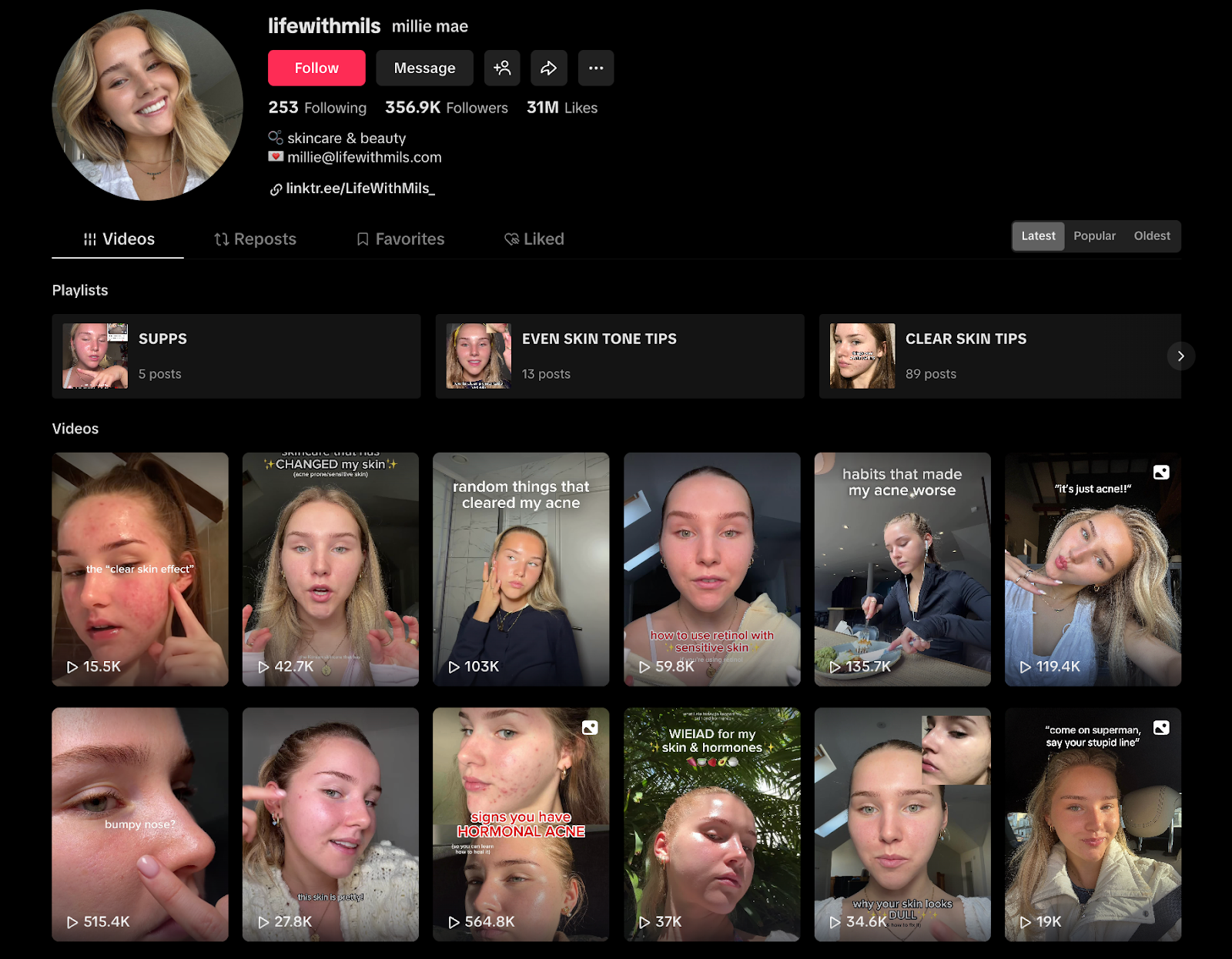The width and height of the screenshot is (1232, 959).
Task: Open the "bumpy nose?" video
Action: 140,824
